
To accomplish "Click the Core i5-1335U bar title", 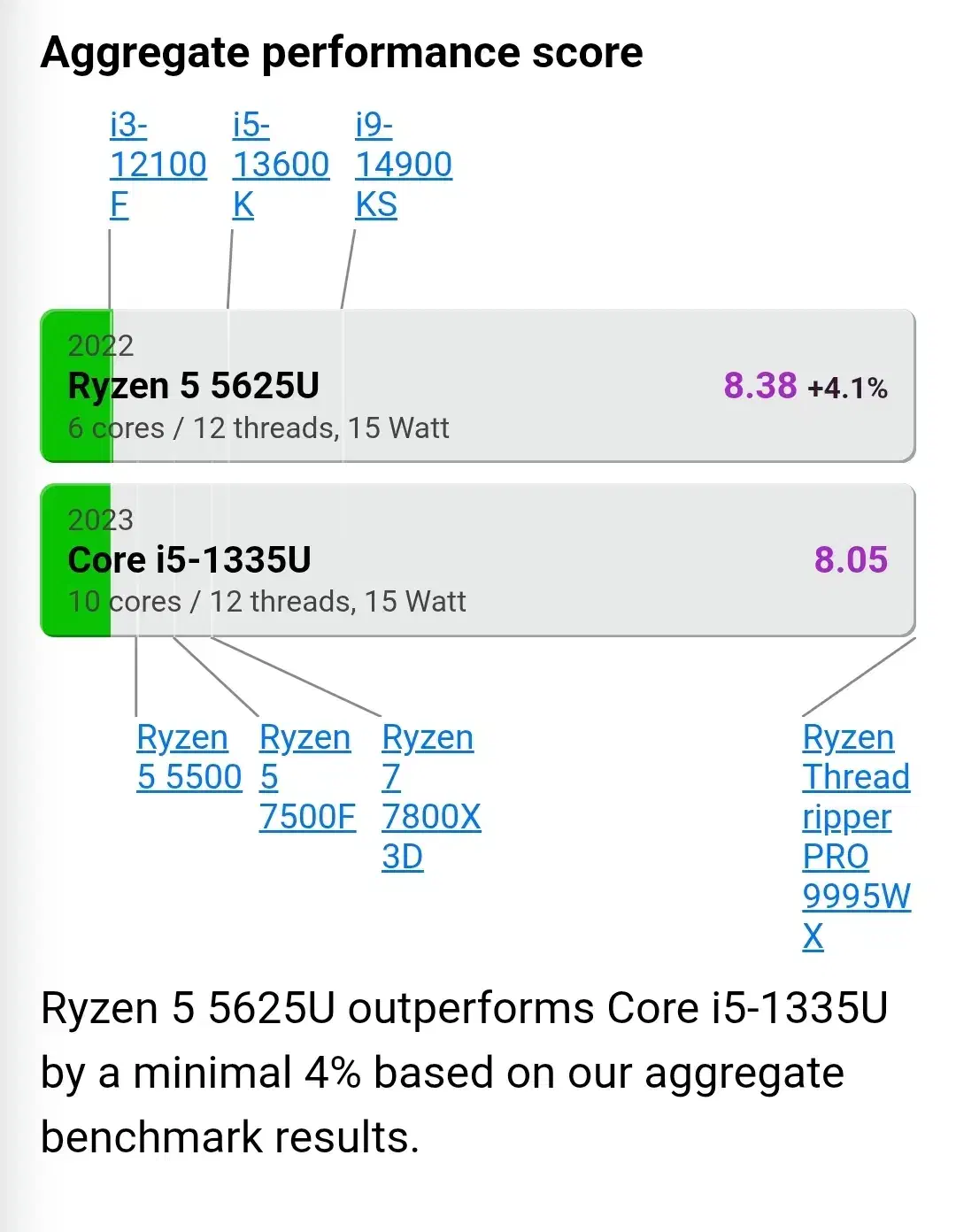I will click(x=189, y=560).
